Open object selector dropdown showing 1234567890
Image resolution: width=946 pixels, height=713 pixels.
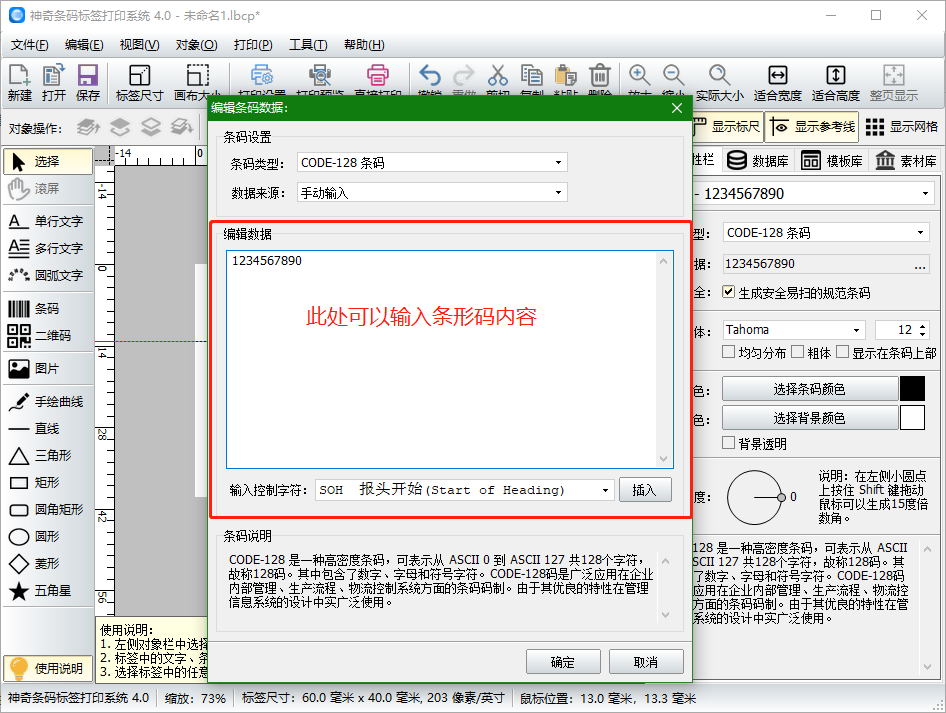[x=813, y=194]
